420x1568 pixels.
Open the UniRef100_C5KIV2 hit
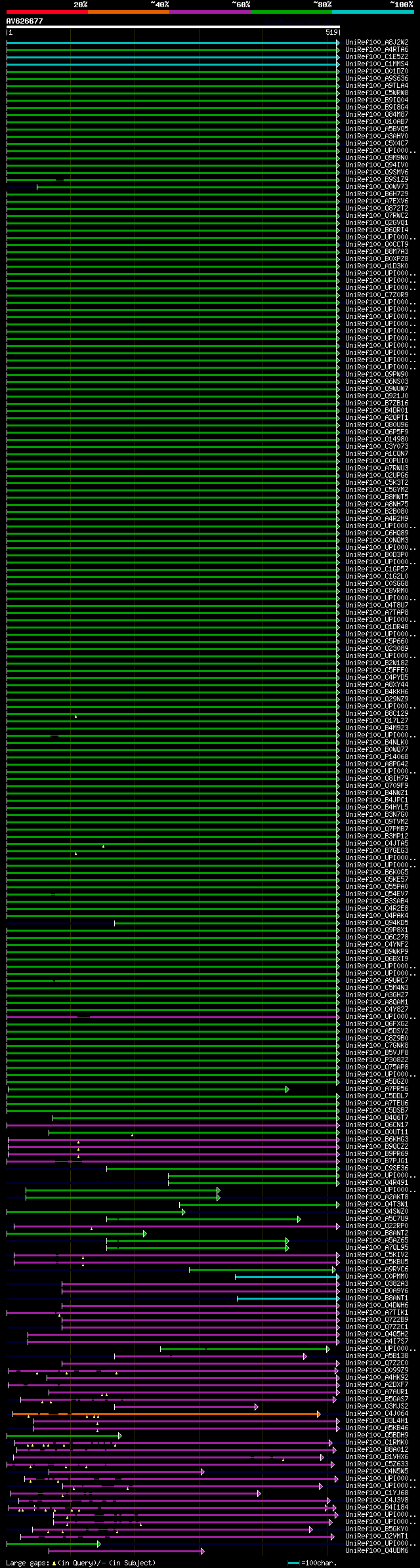(377, 1255)
